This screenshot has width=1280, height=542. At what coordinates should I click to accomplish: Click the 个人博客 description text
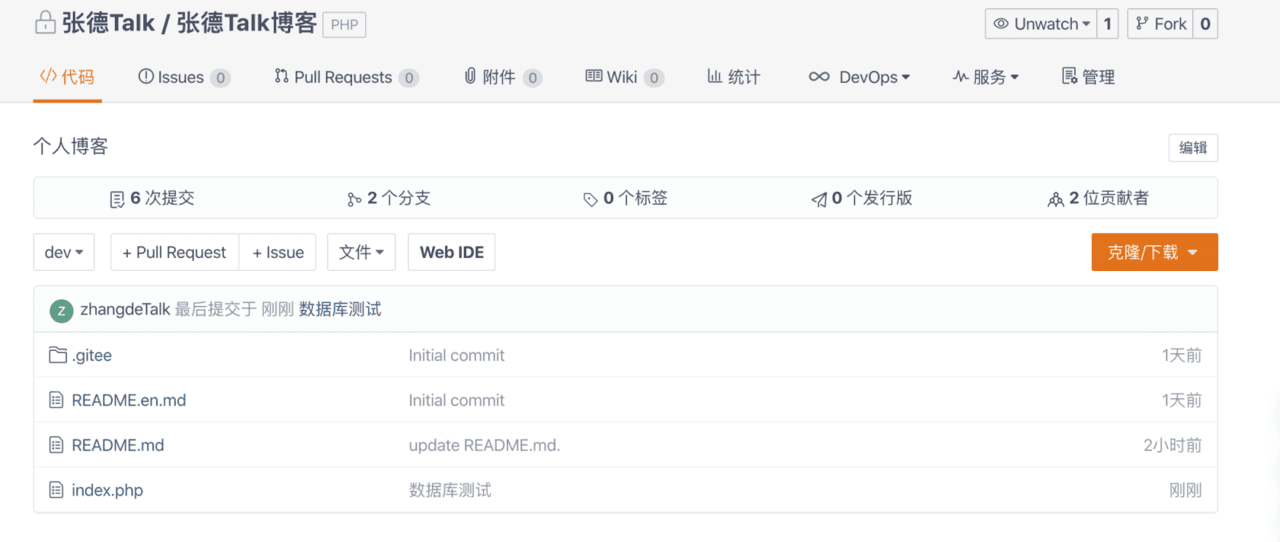(x=70, y=147)
